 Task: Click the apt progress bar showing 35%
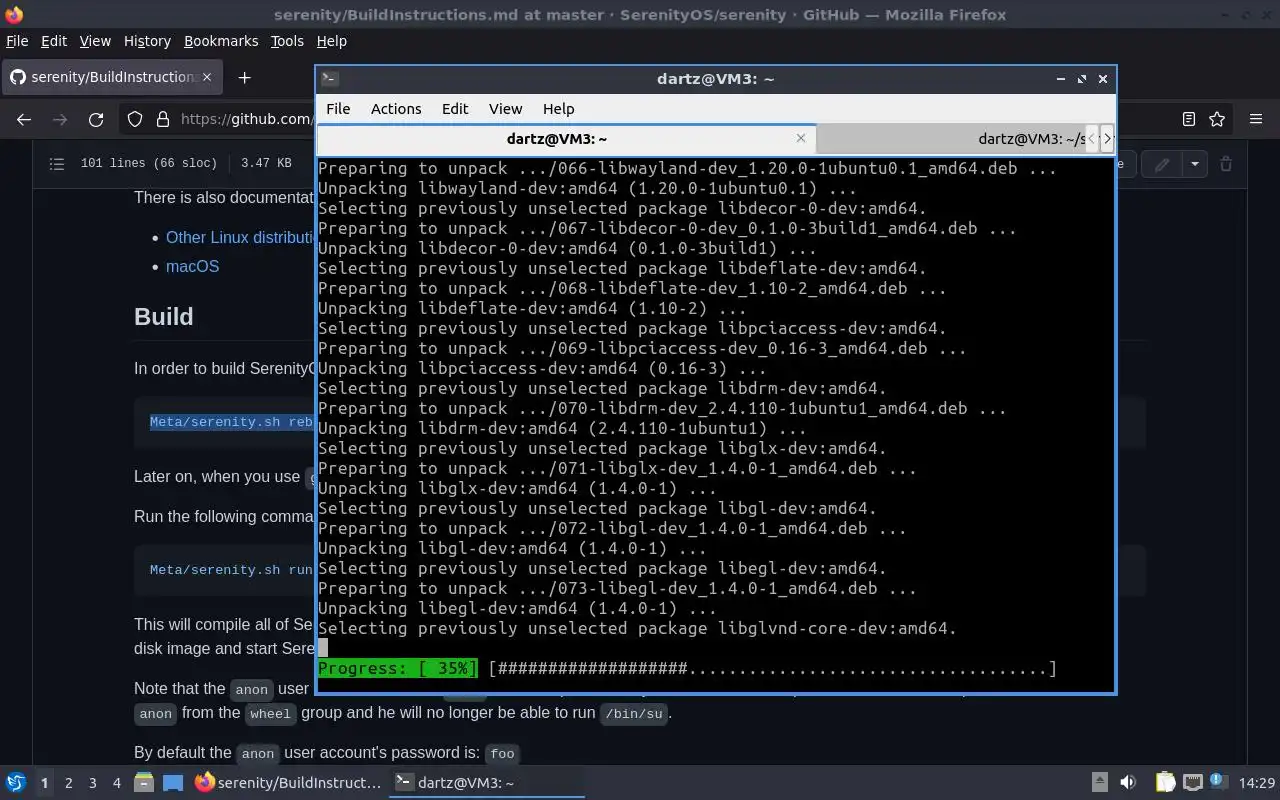(x=687, y=668)
